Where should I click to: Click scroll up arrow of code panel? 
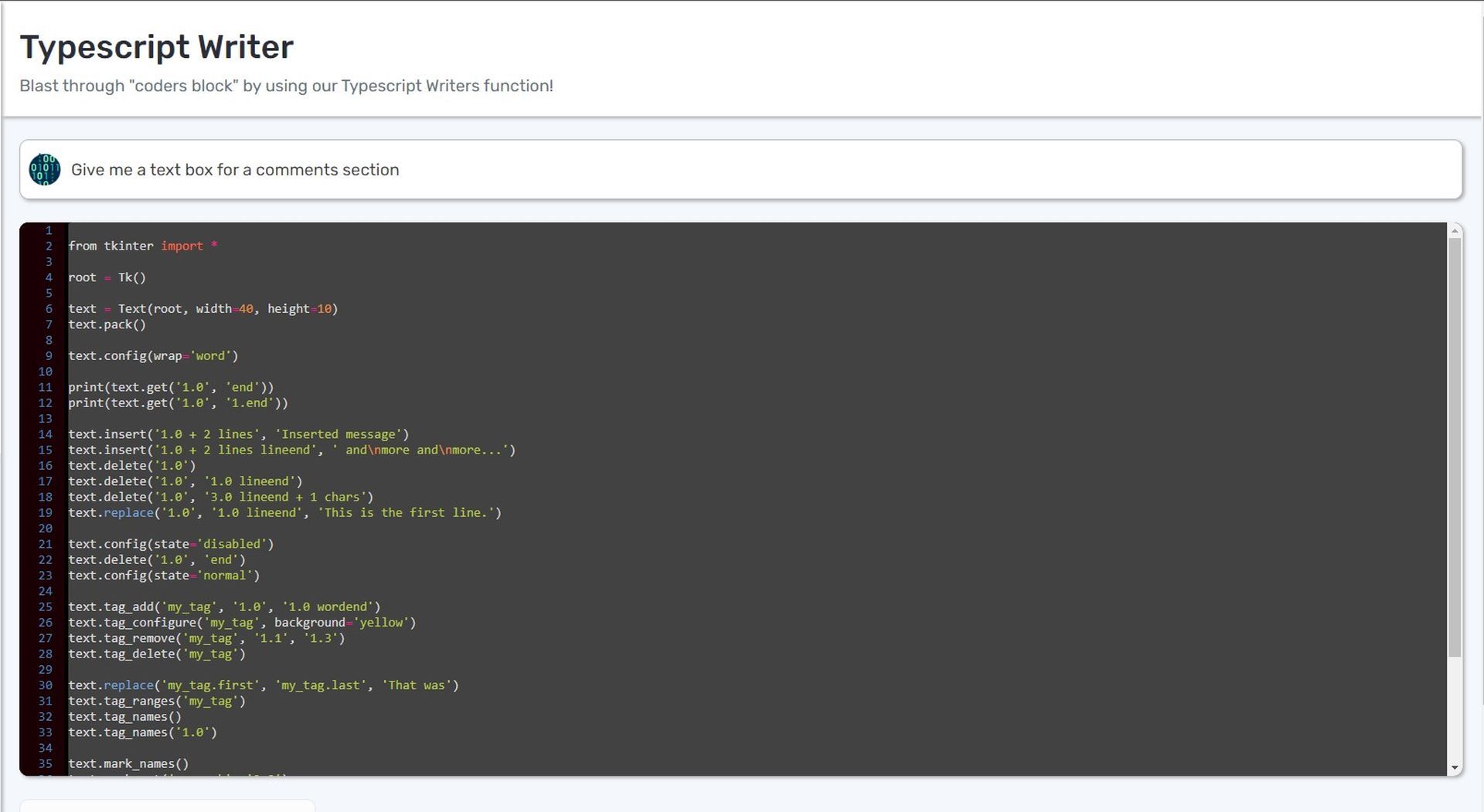[x=1455, y=230]
